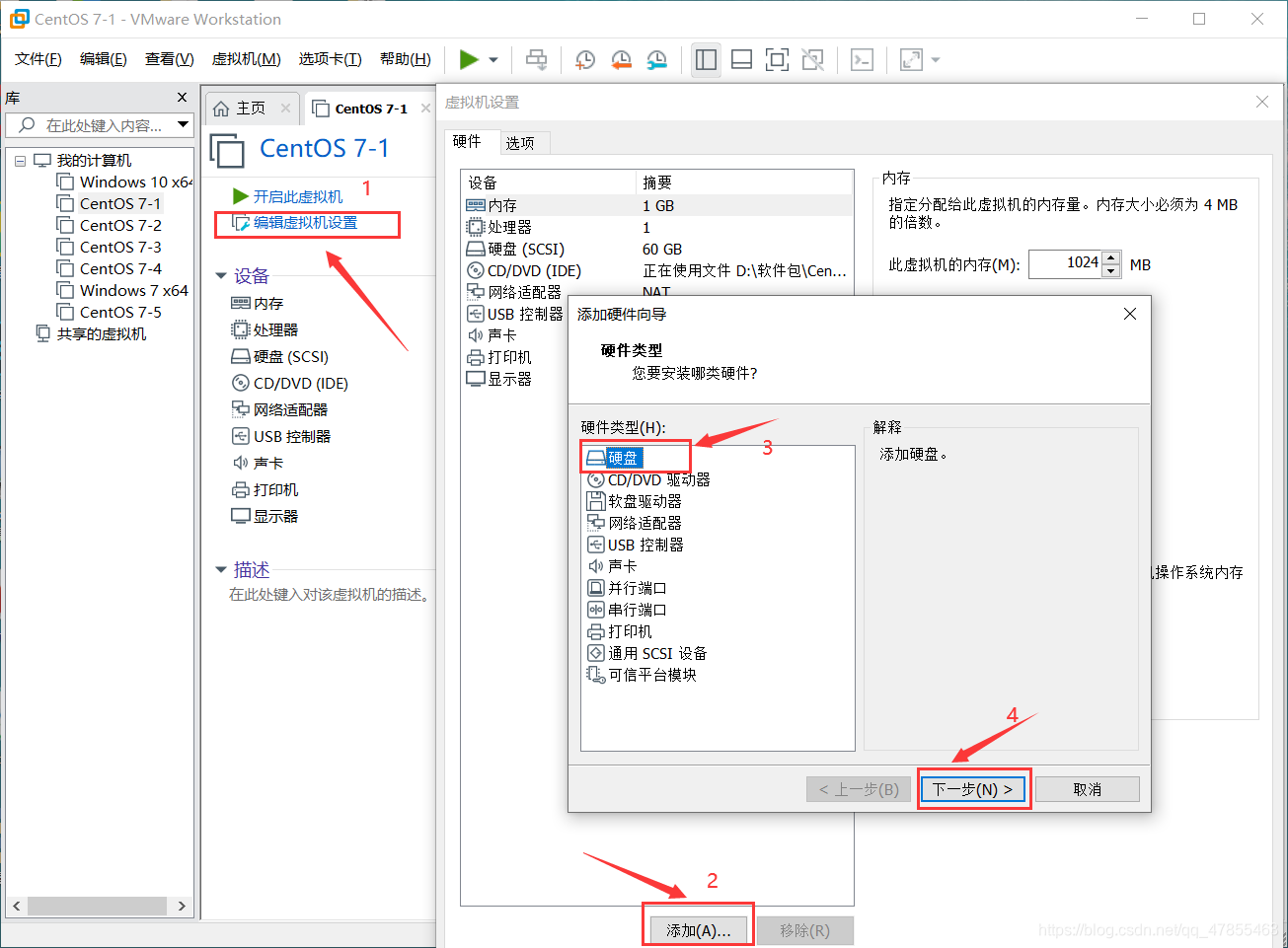
Task: Click 硬盘 (SCSI) in VM device summary
Action: click(280, 356)
